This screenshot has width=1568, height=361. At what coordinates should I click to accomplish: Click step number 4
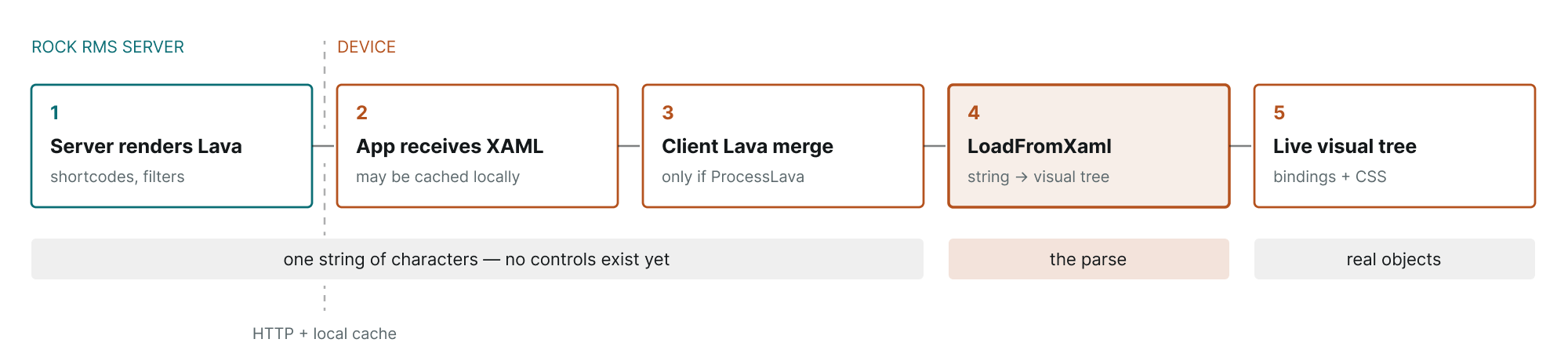[973, 112]
